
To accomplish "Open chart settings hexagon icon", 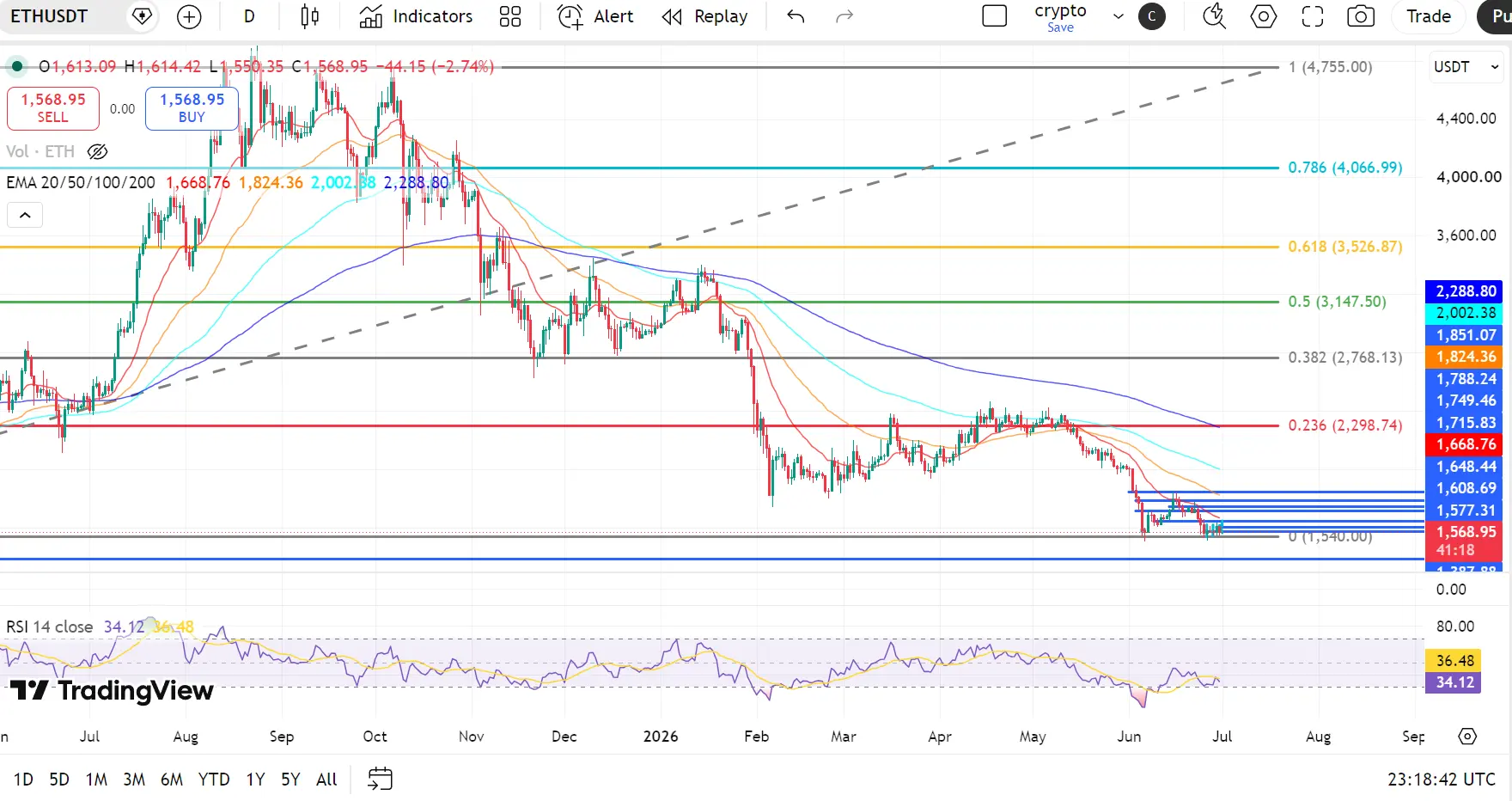I will pyautogui.click(x=1264, y=16).
